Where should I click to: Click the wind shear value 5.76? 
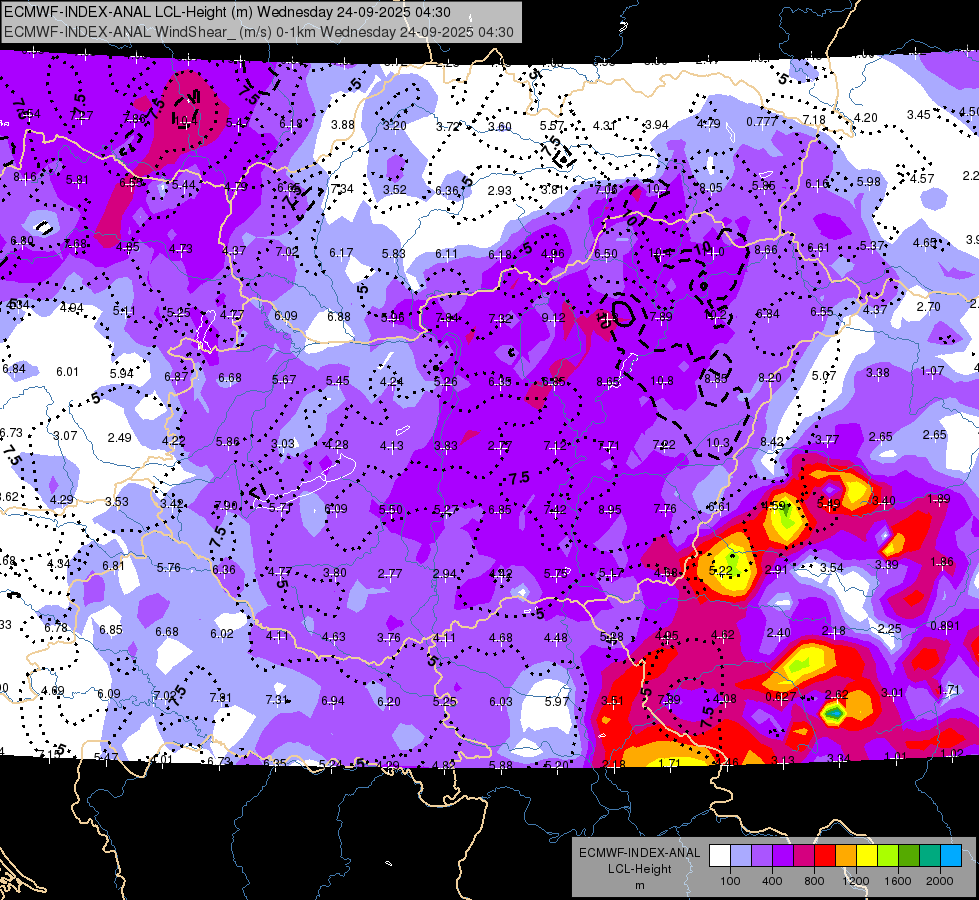tap(169, 568)
